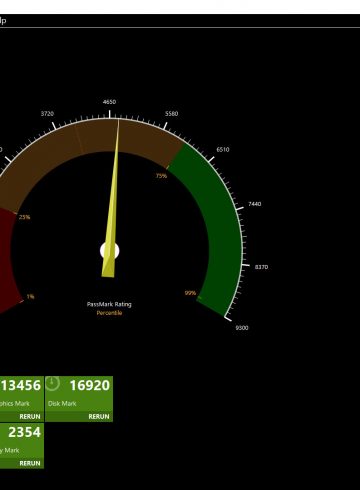Click the 75% percentile marker

[x=161, y=176]
